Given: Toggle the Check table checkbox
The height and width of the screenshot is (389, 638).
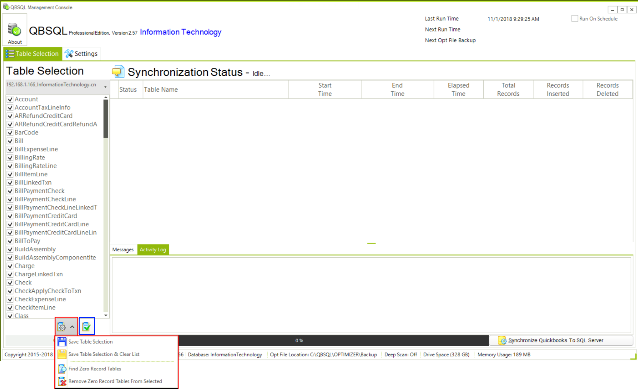Looking at the screenshot, I should click(10, 282).
